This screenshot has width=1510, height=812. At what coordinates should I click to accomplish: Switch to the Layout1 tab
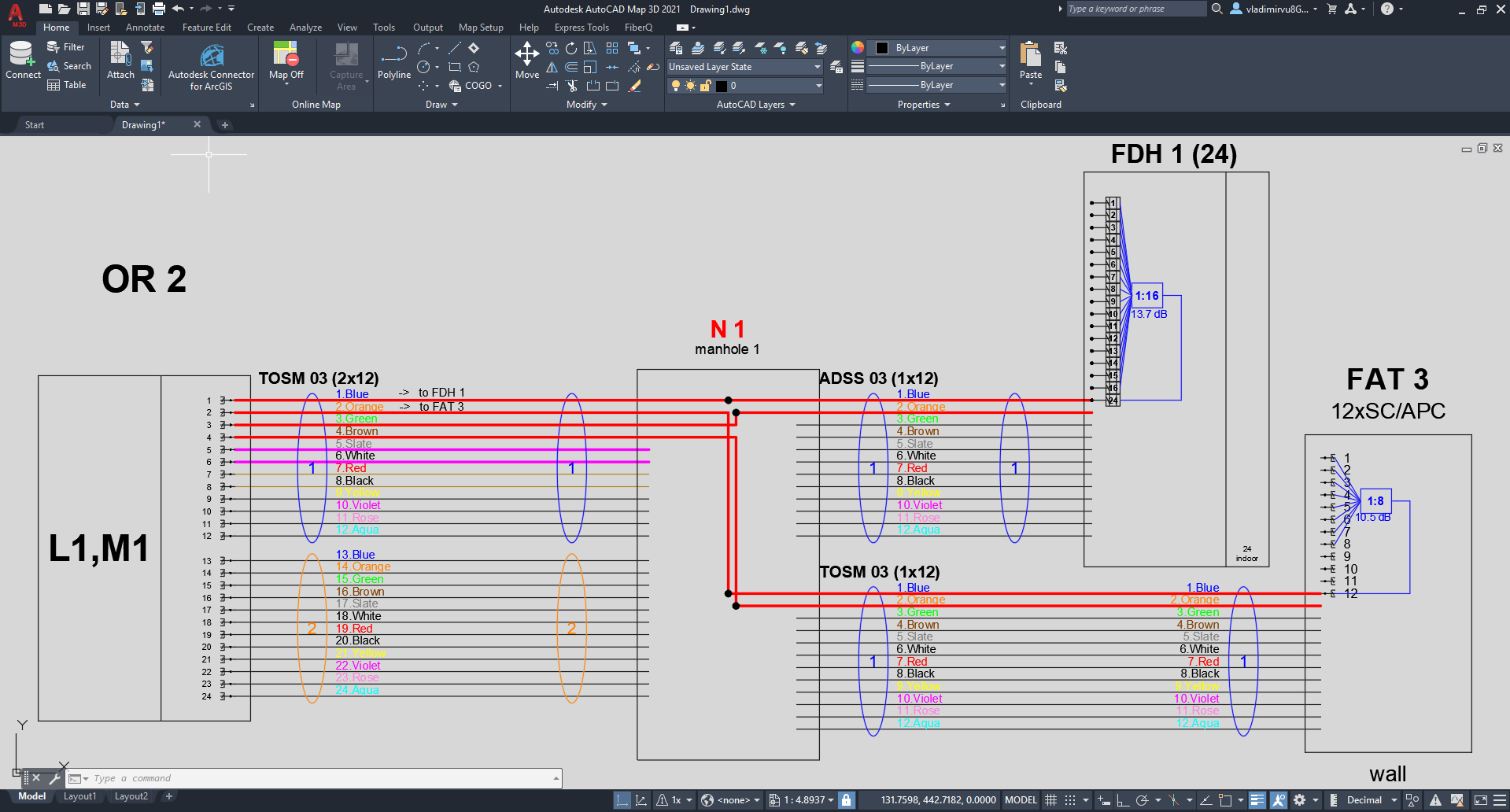click(x=80, y=796)
